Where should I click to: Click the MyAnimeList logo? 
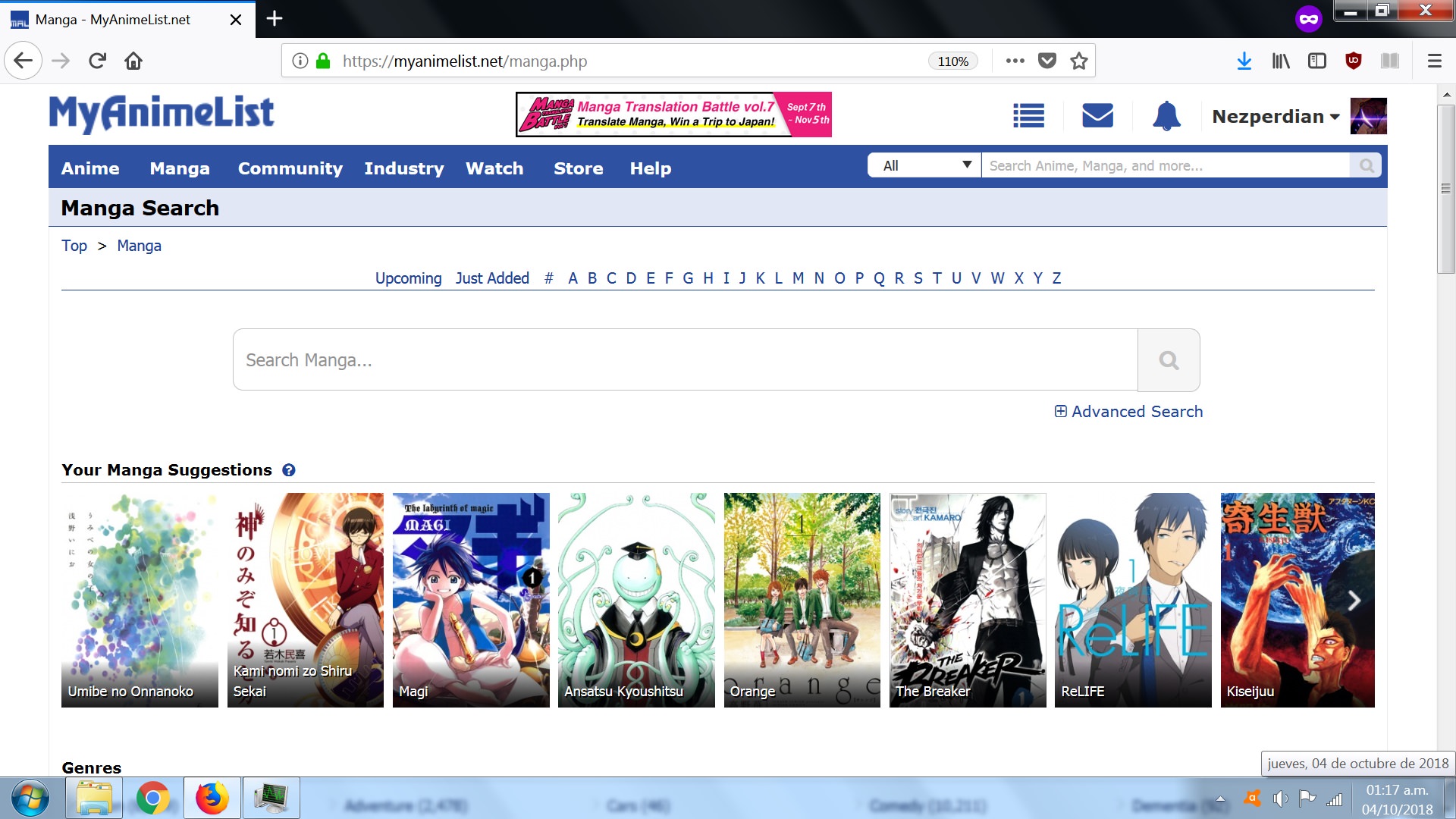pos(162,115)
